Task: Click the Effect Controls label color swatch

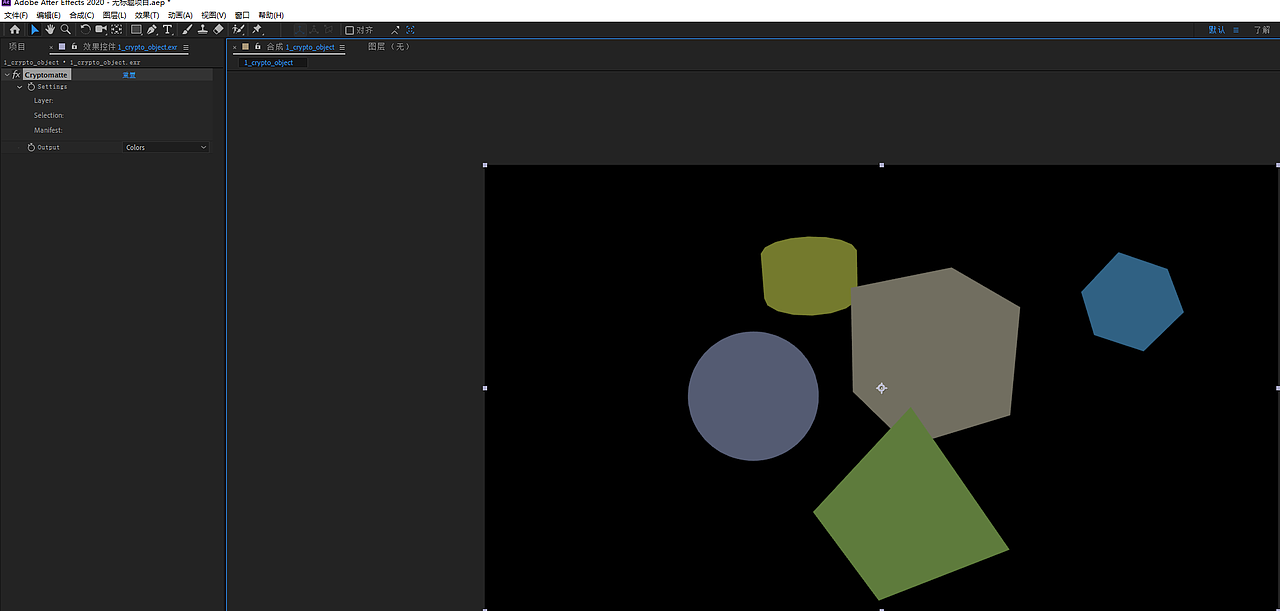Action: pos(62,46)
